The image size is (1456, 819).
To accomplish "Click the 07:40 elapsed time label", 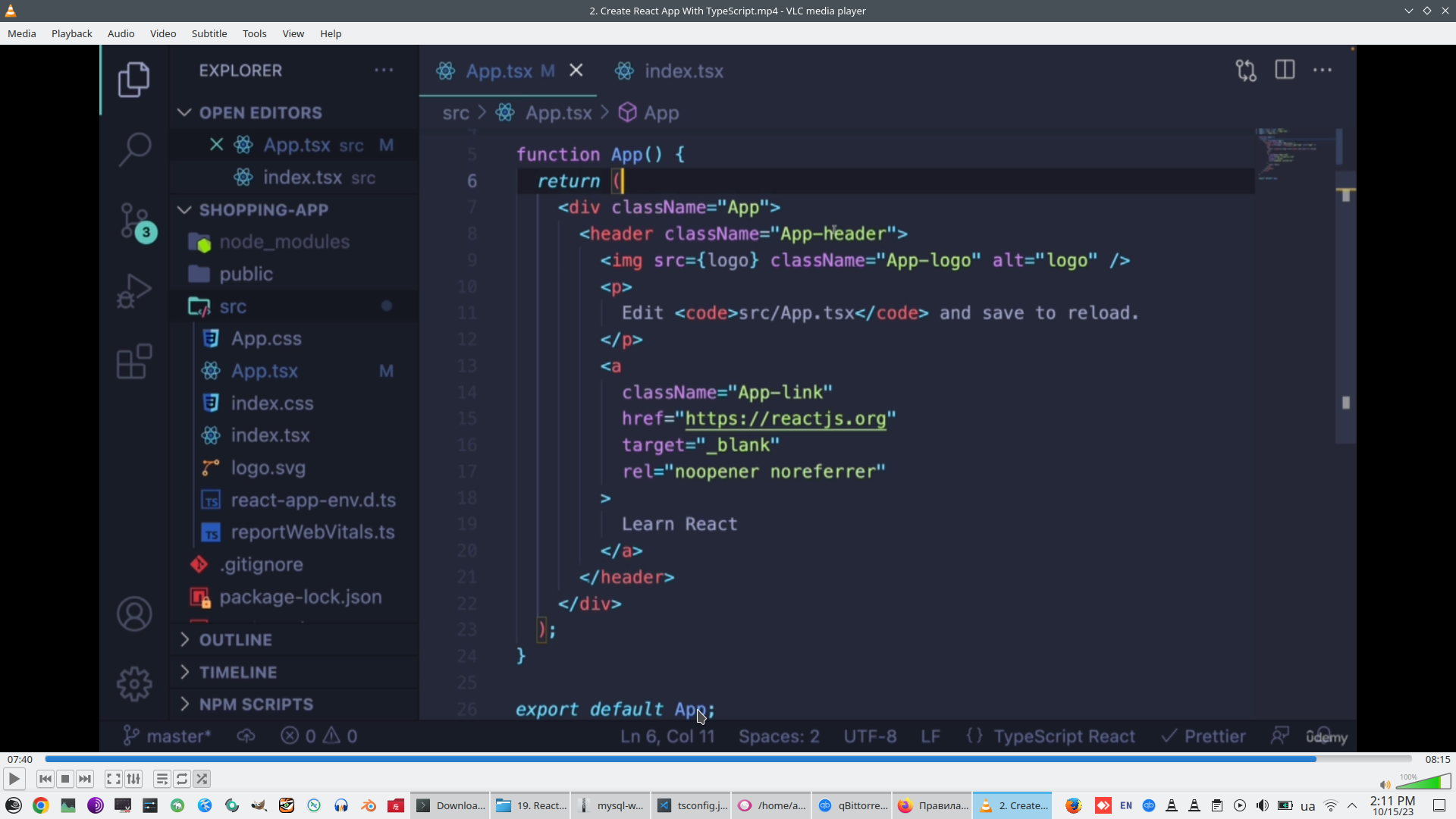I will point(20,759).
